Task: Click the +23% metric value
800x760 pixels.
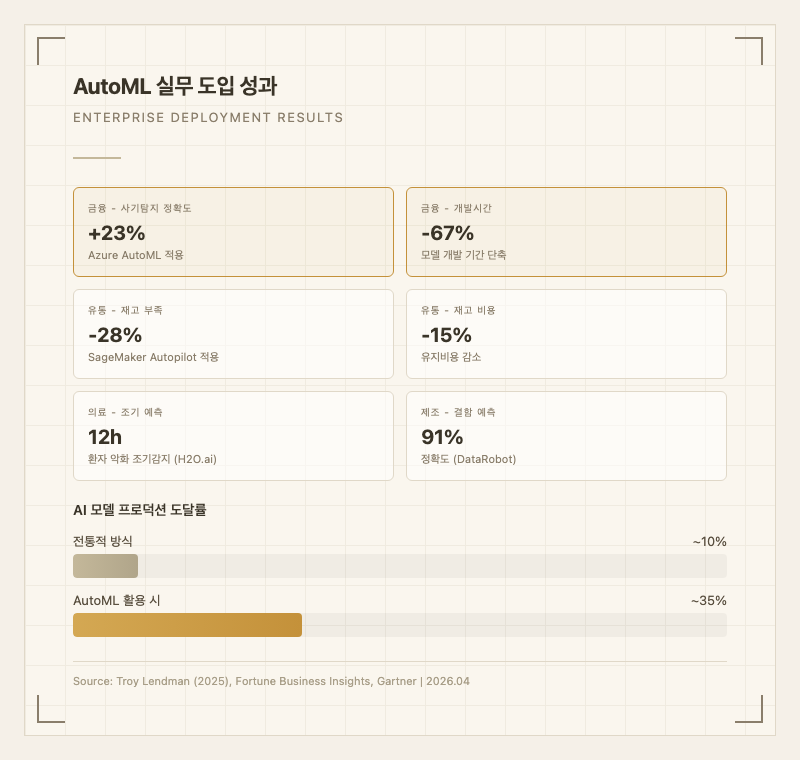Action: click(117, 233)
